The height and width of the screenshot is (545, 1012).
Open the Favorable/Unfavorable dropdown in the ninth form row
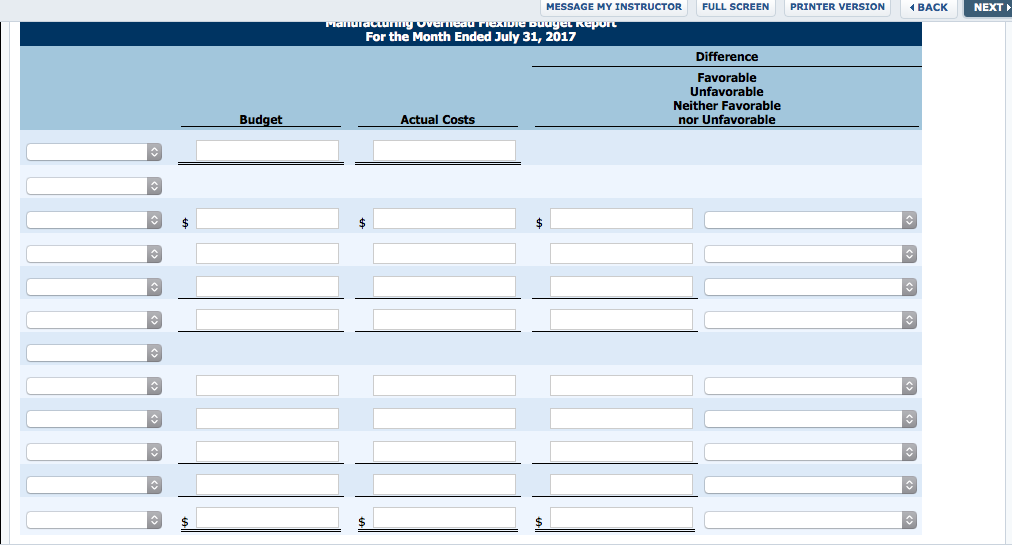[811, 419]
